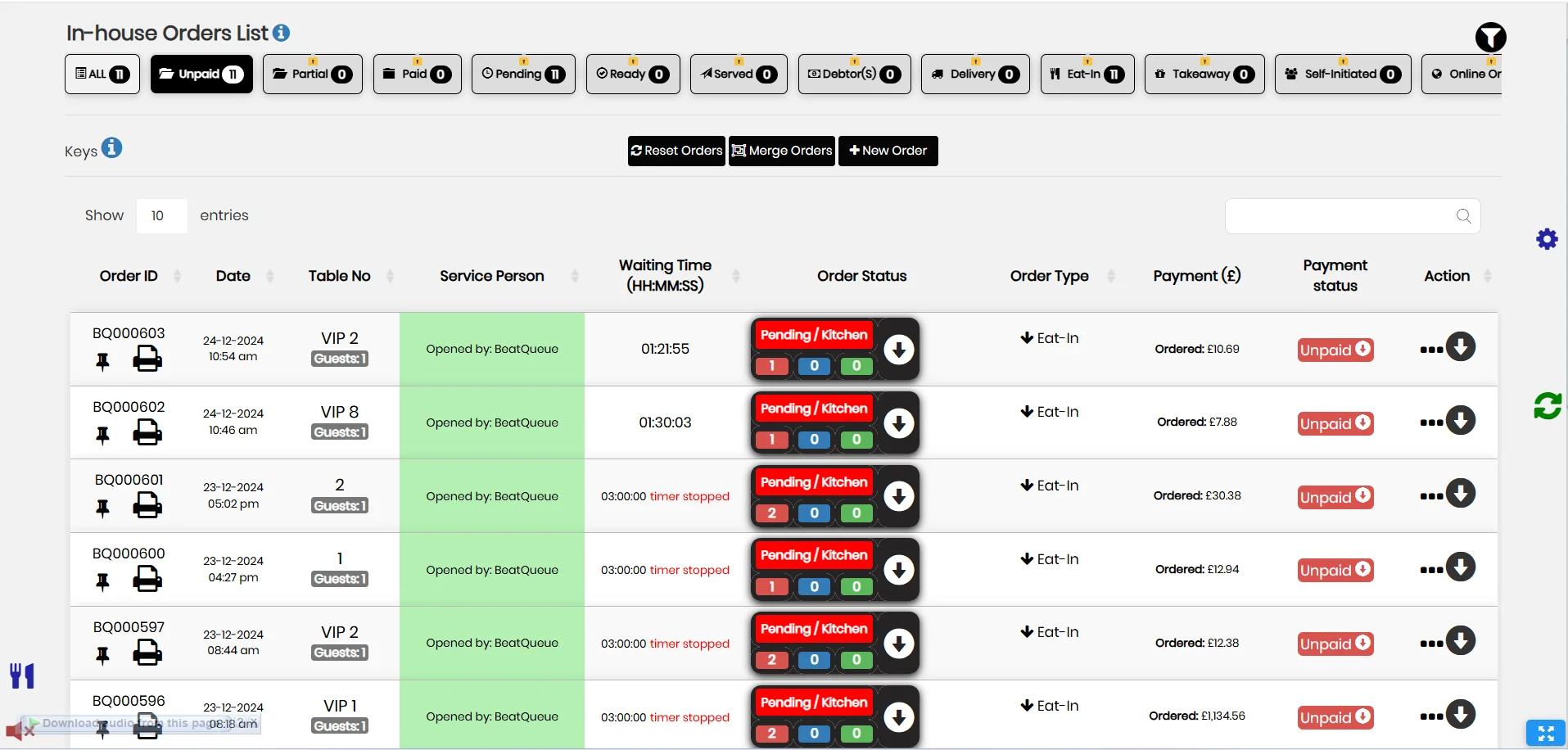Image resolution: width=1568 pixels, height=750 pixels.
Task: Pin order BQ000602 using pushpin icon
Action: 102,435
